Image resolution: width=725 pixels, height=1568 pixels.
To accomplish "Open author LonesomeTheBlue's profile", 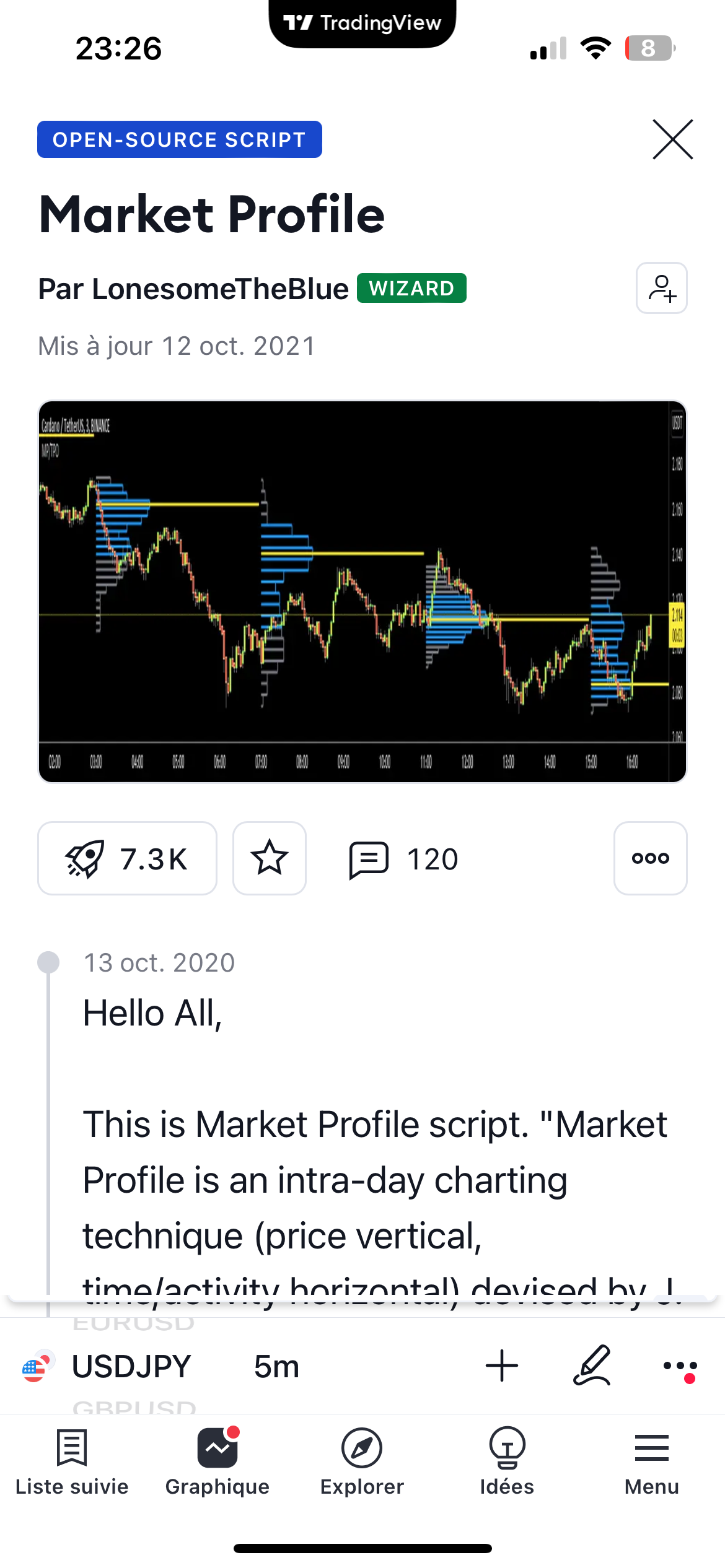I will click(x=193, y=289).
